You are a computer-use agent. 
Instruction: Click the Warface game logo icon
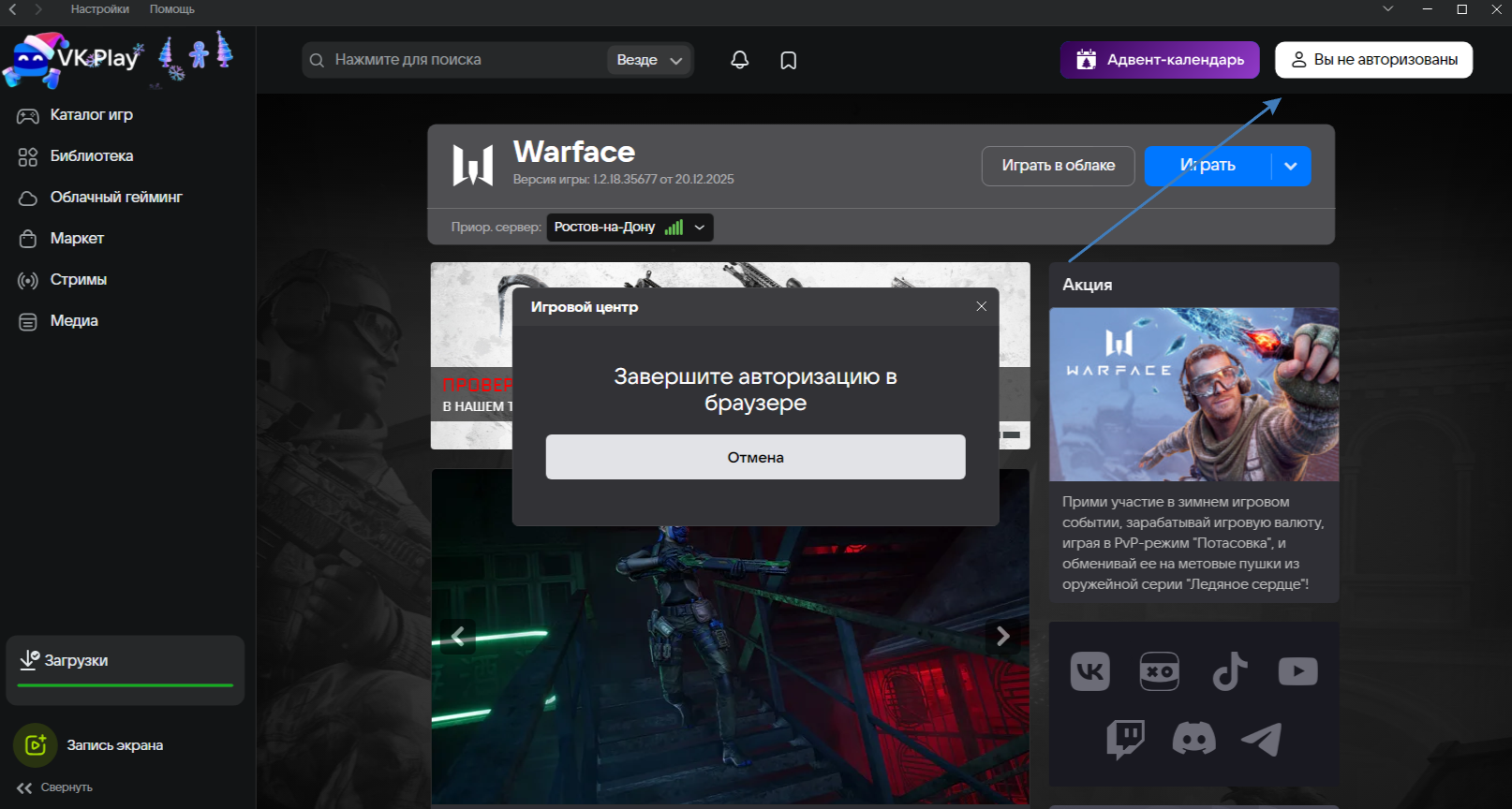coord(473,165)
